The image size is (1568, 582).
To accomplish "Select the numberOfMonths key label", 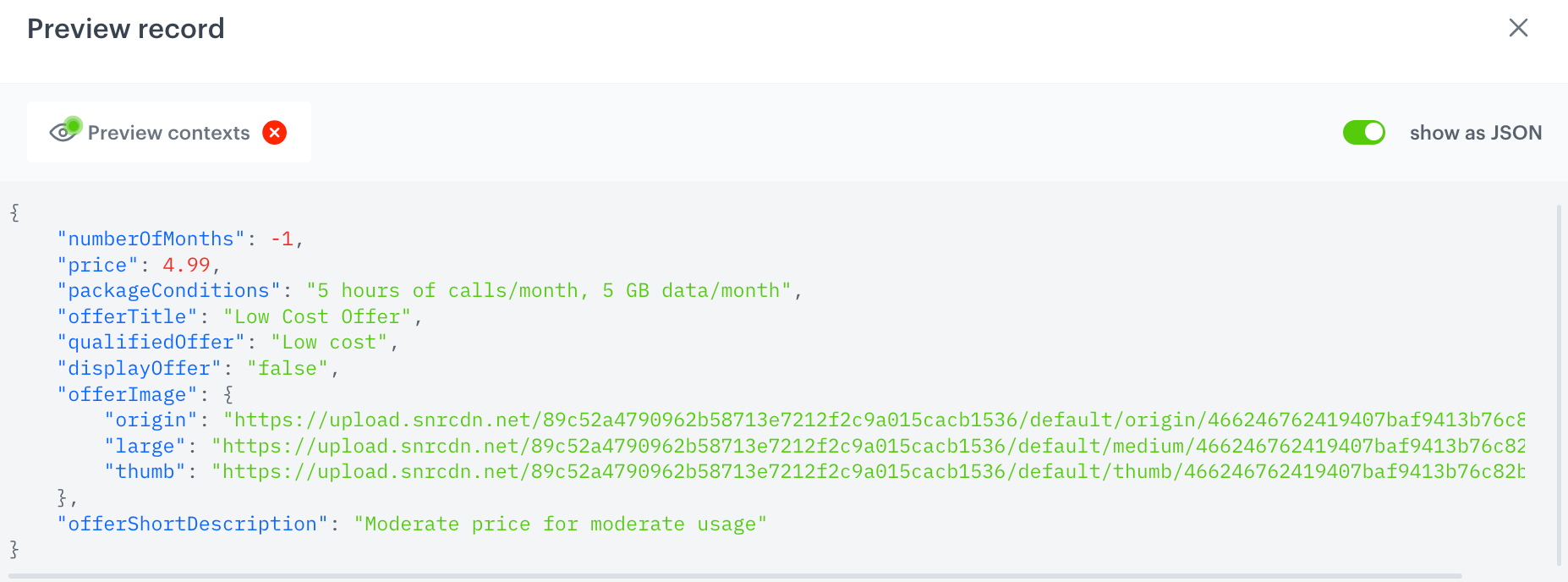I will (x=149, y=239).
